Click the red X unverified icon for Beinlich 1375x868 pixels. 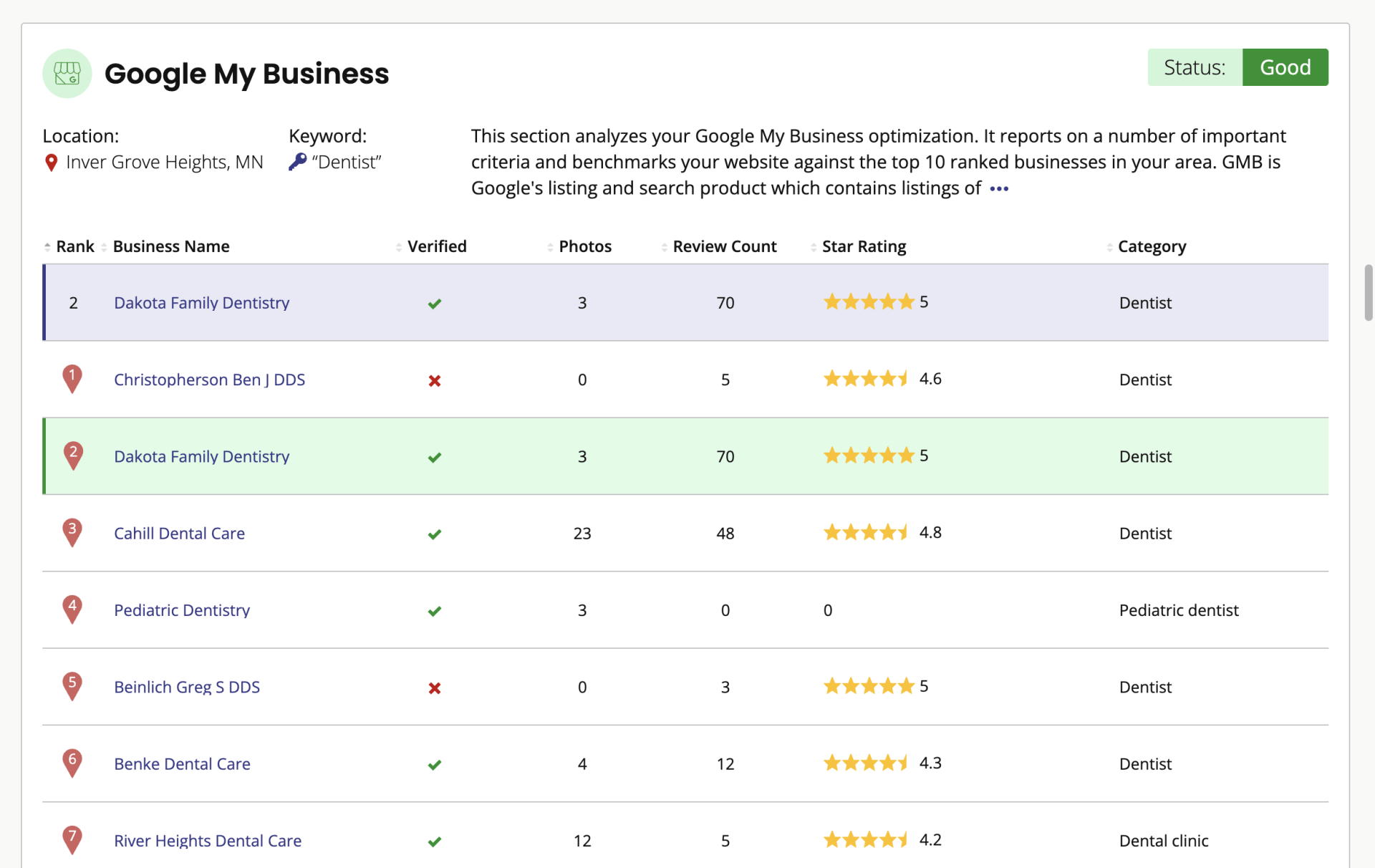pos(435,688)
